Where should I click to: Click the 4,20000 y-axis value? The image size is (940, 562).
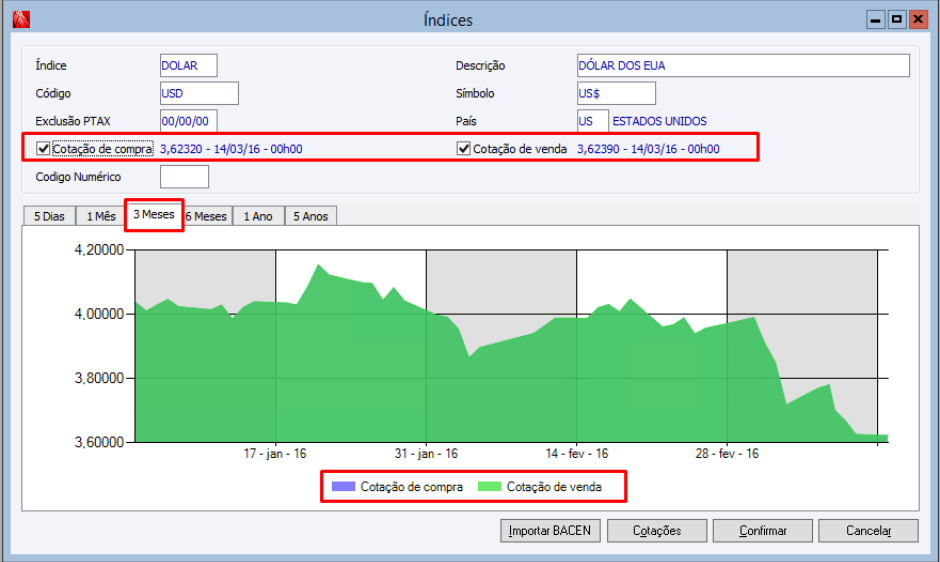[x=99, y=250]
